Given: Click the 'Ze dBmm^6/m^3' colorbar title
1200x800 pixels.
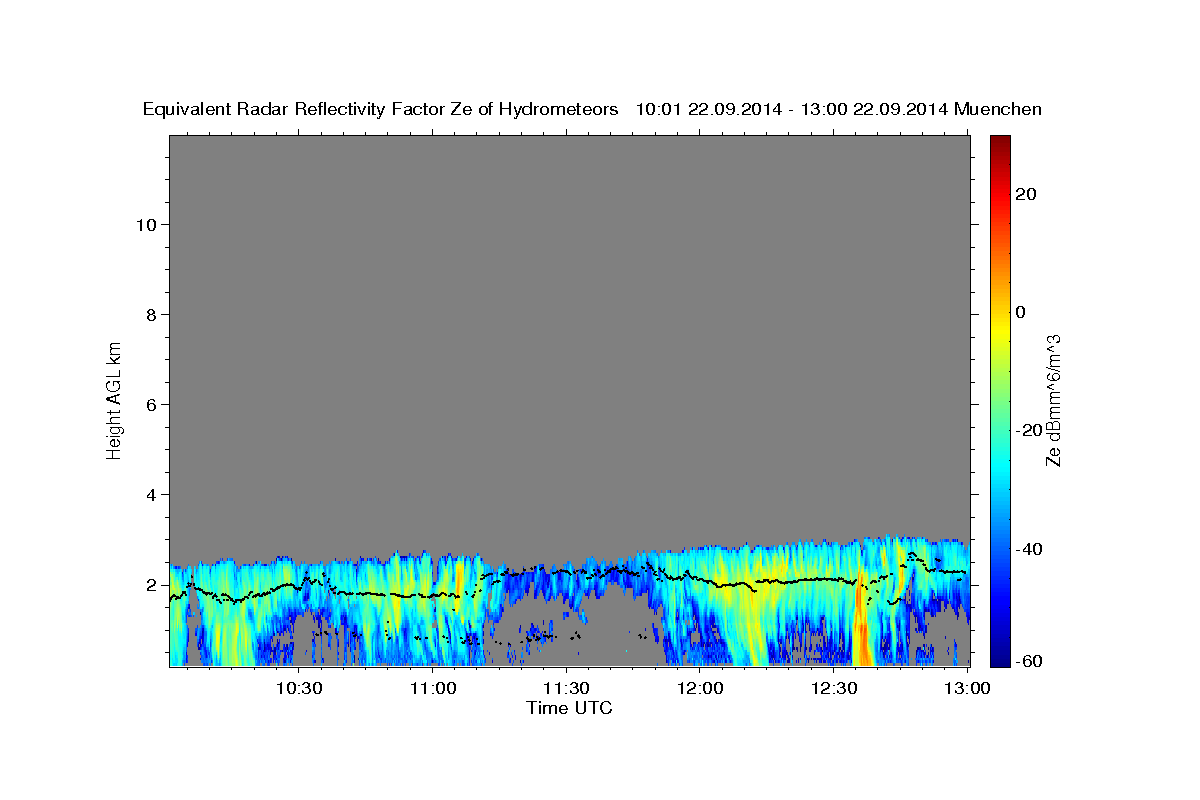Looking at the screenshot, I should click(1053, 400).
